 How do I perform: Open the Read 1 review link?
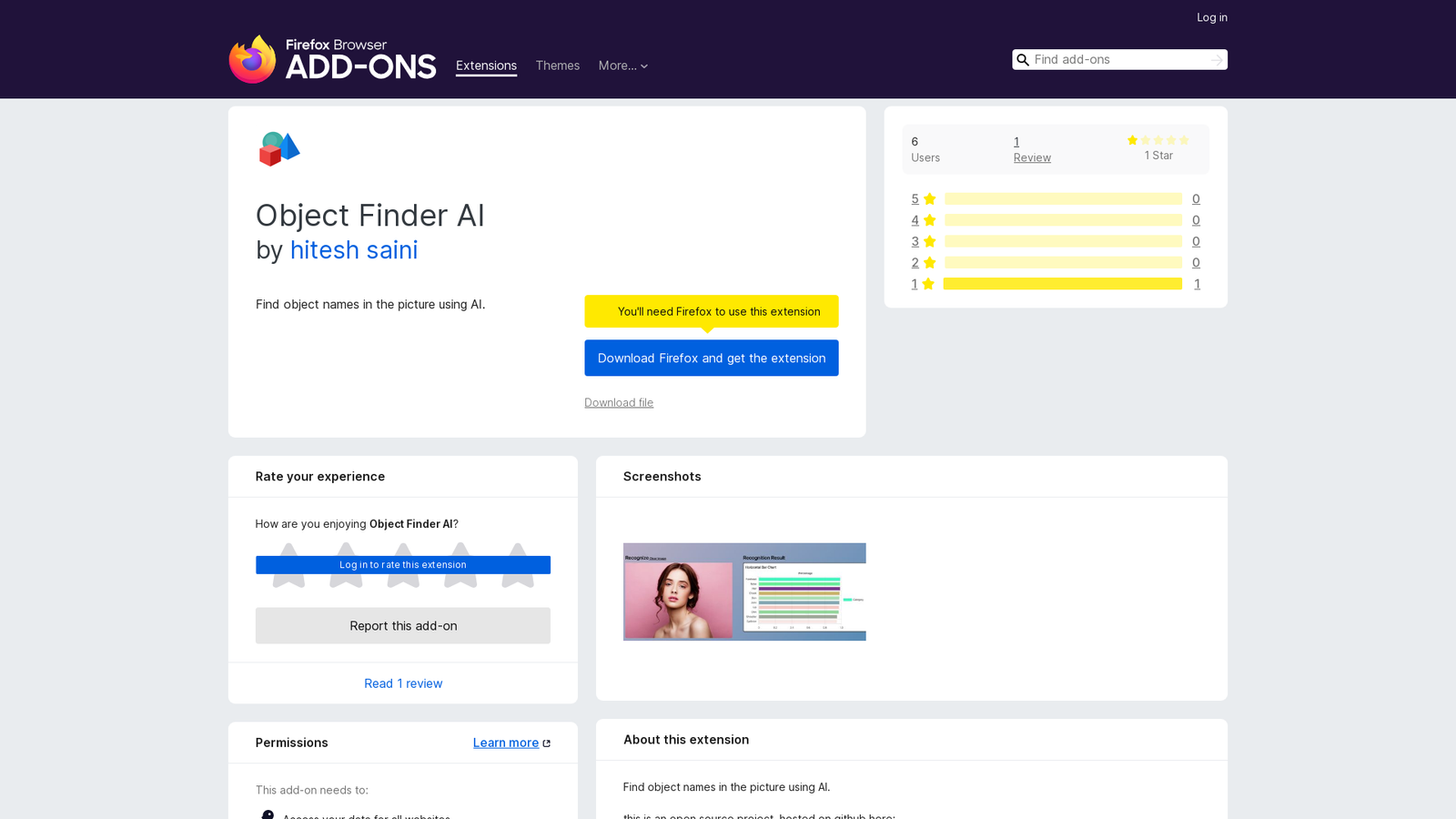pos(403,683)
